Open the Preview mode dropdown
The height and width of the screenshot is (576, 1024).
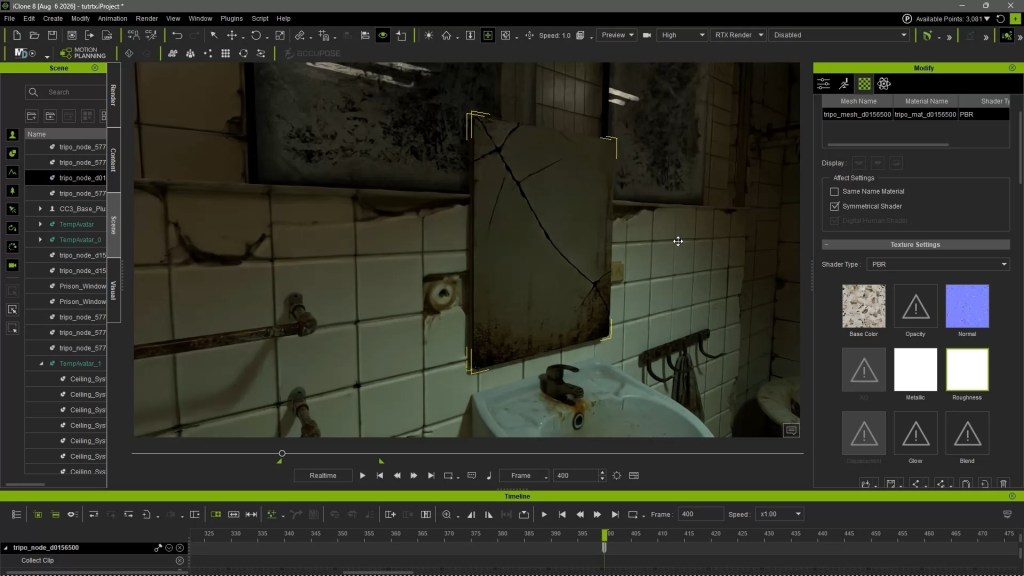pos(617,35)
